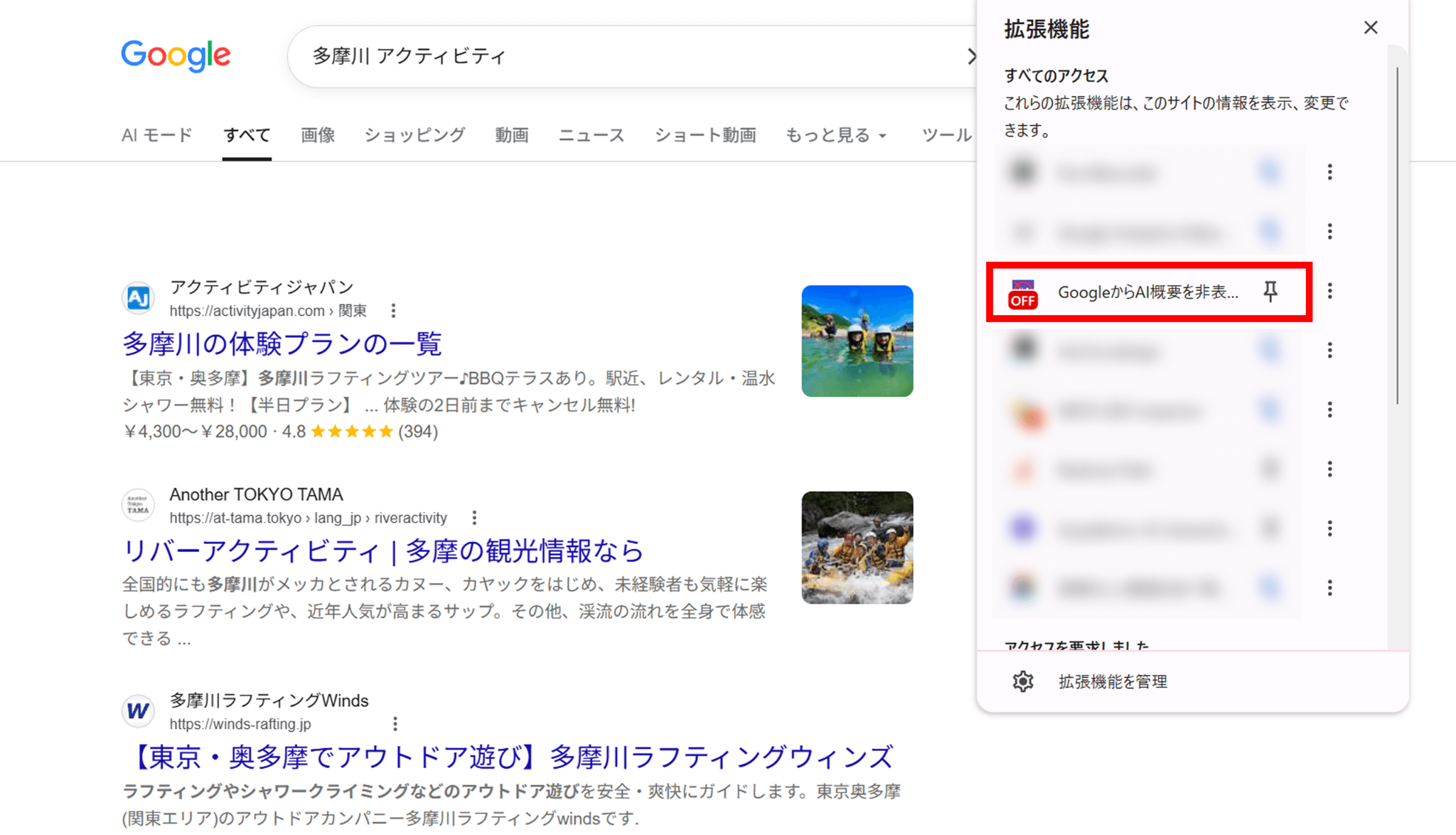Click the Google logo

click(x=176, y=55)
